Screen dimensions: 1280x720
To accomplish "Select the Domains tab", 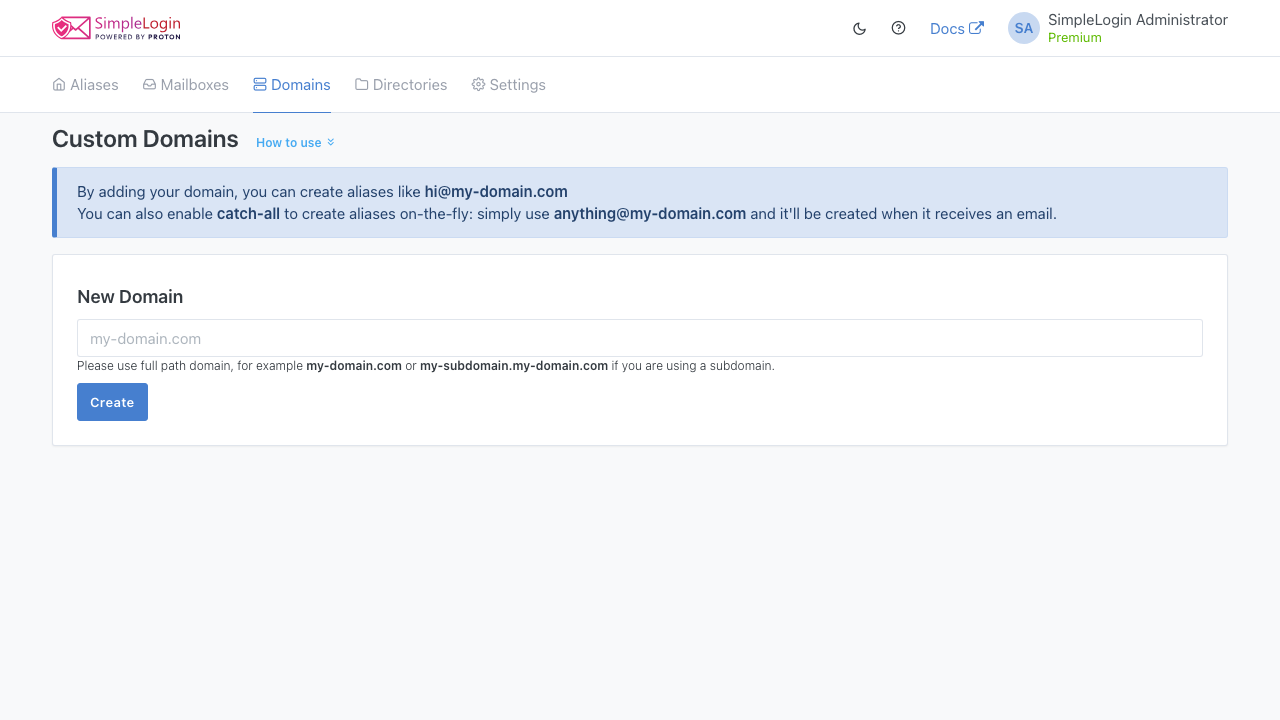I will [x=292, y=85].
